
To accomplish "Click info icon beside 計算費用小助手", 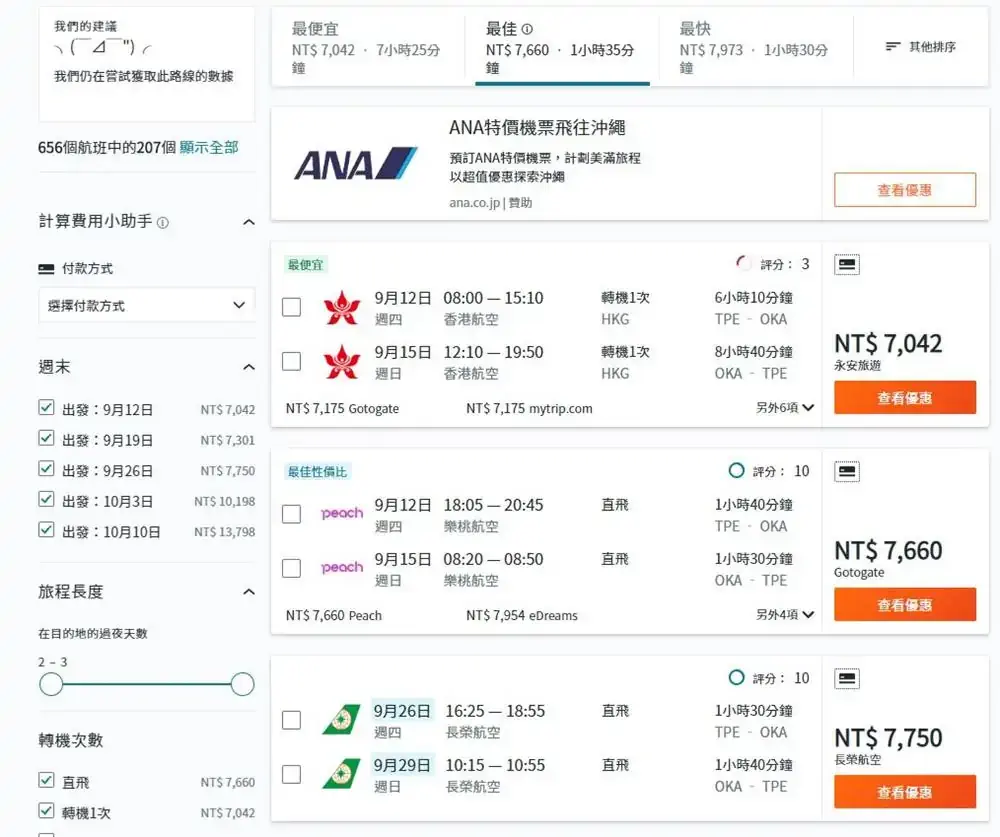I will (163, 223).
